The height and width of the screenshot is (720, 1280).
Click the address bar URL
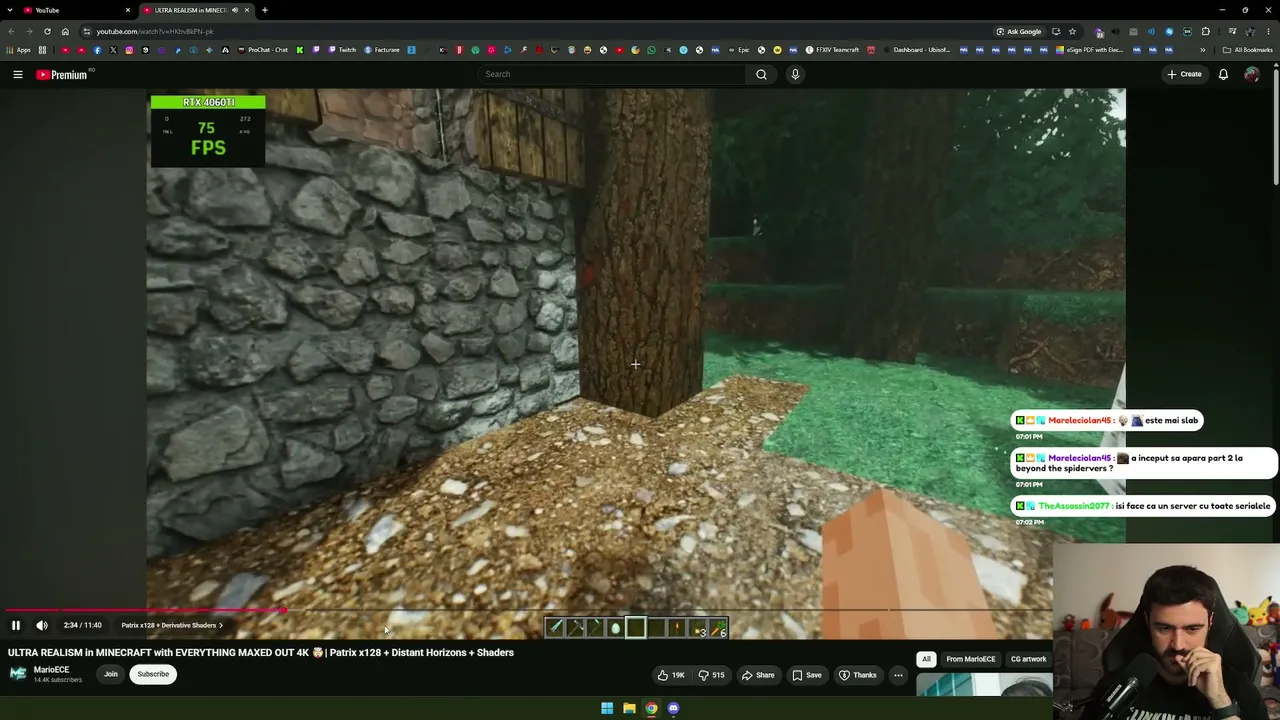(x=155, y=31)
